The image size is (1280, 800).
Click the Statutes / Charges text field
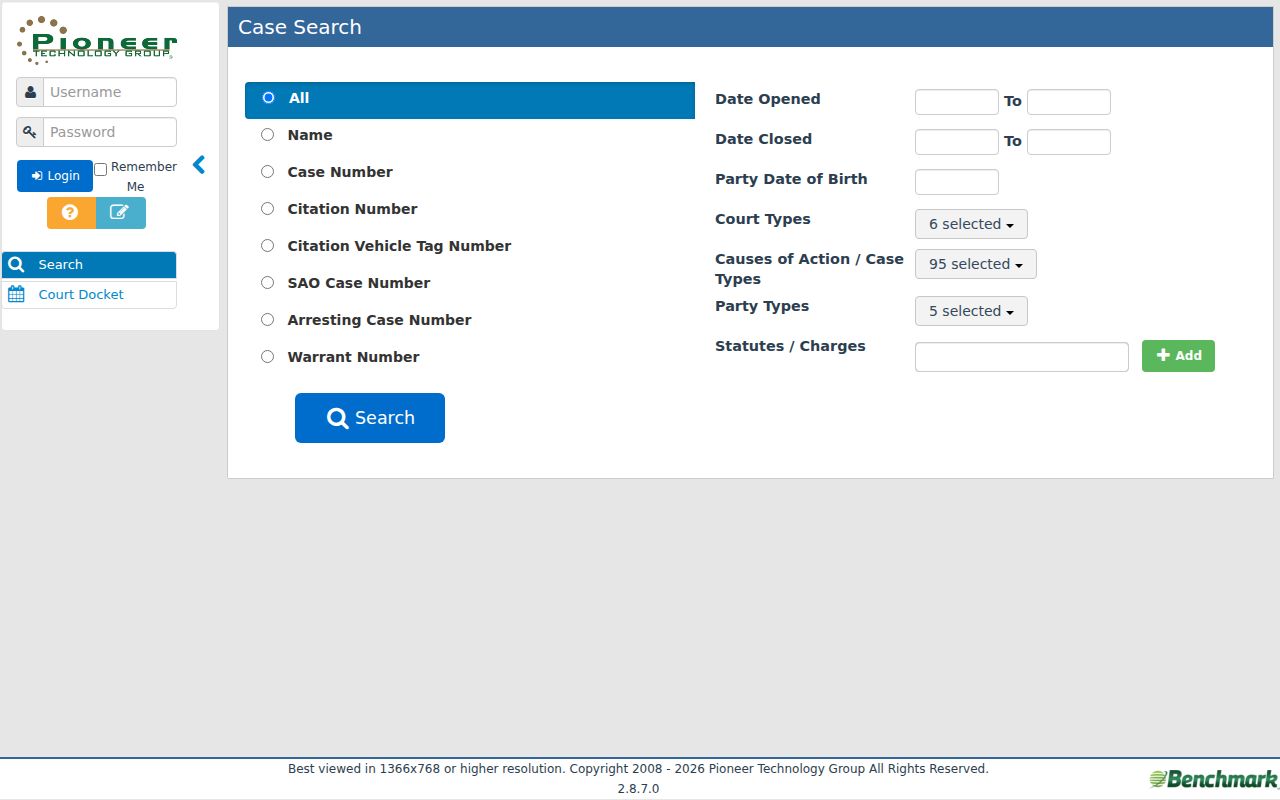[x=1022, y=357]
